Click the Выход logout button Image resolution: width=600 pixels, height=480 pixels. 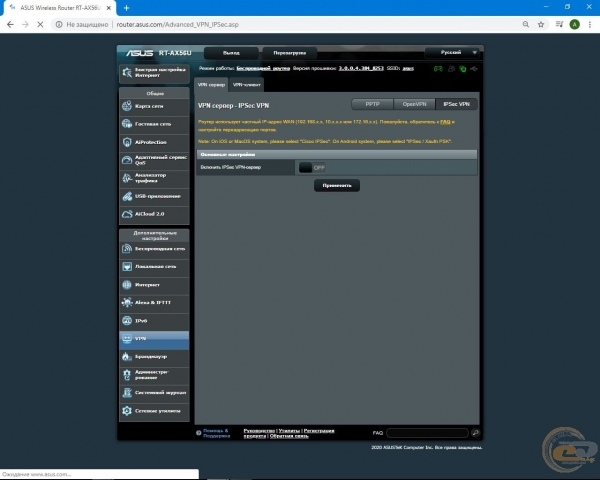pyautogui.click(x=231, y=53)
